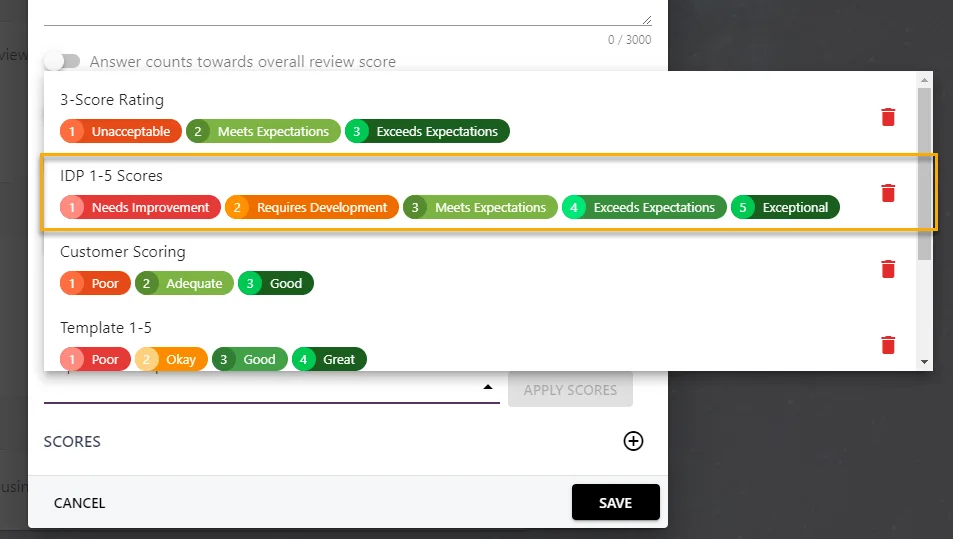953x539 pixels.
Task: Toggle answer counts towards overall review score
Action: point(63,61)
